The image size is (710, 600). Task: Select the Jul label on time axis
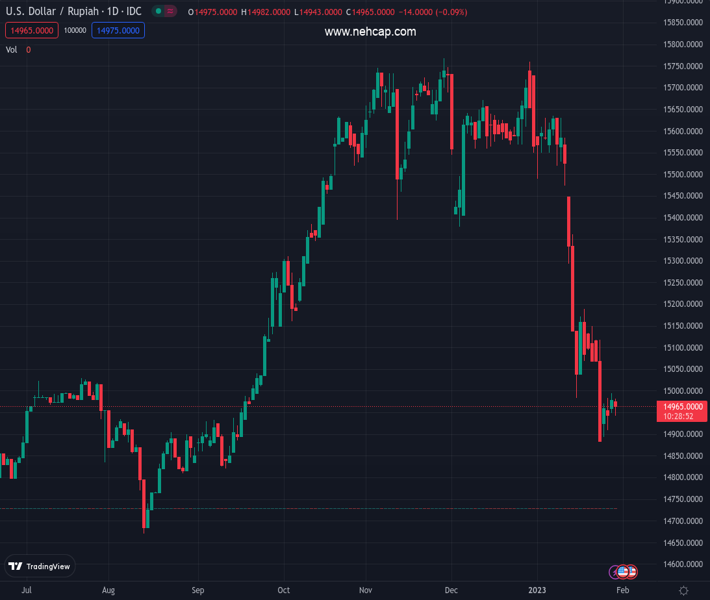pyautogui.click(x=27, y=590)
